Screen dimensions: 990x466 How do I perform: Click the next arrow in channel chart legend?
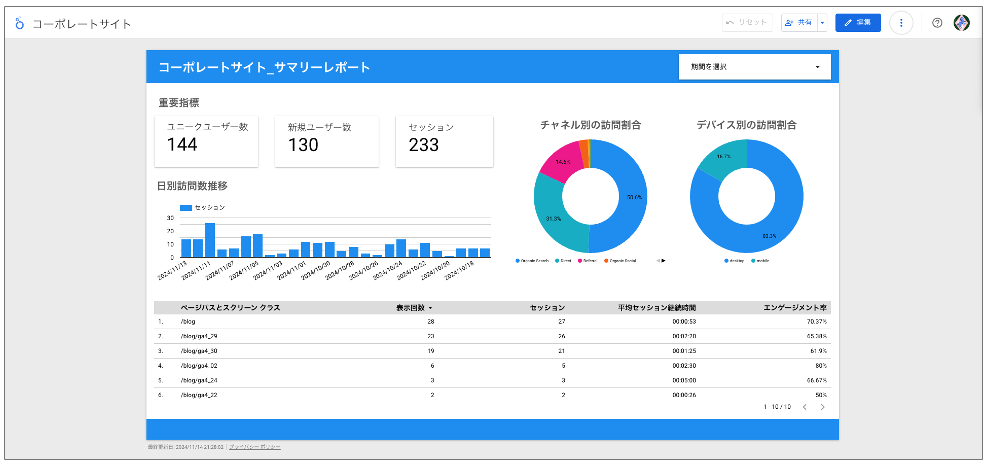pos(663,260)
